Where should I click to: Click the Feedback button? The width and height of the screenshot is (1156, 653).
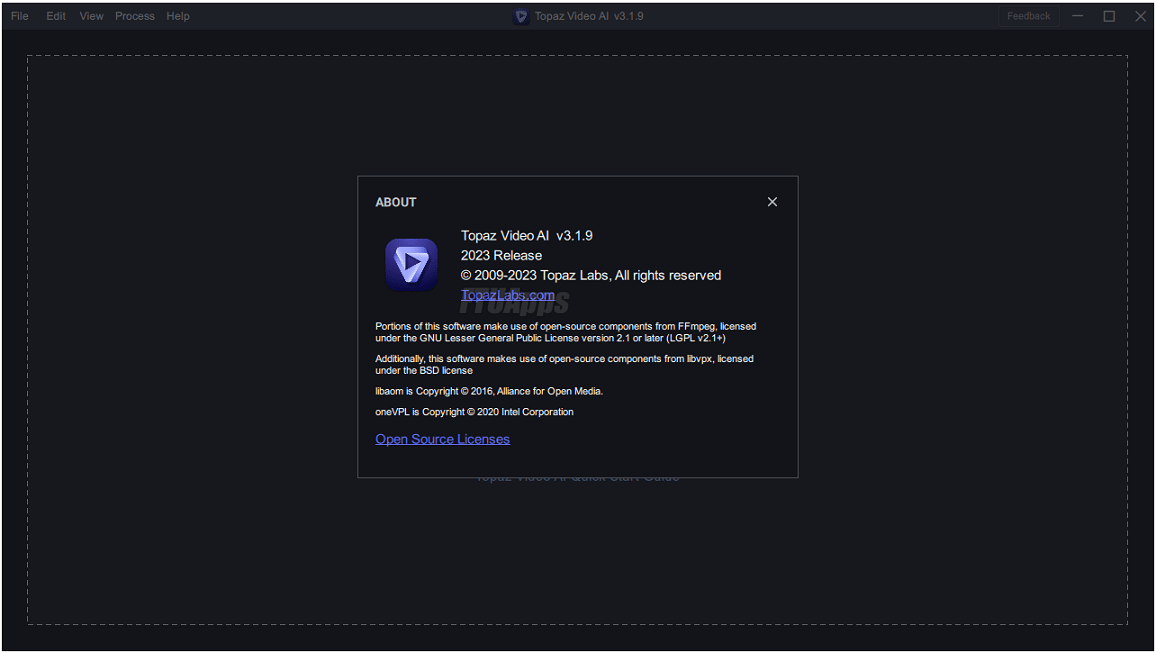click(x=1028, y=16)
